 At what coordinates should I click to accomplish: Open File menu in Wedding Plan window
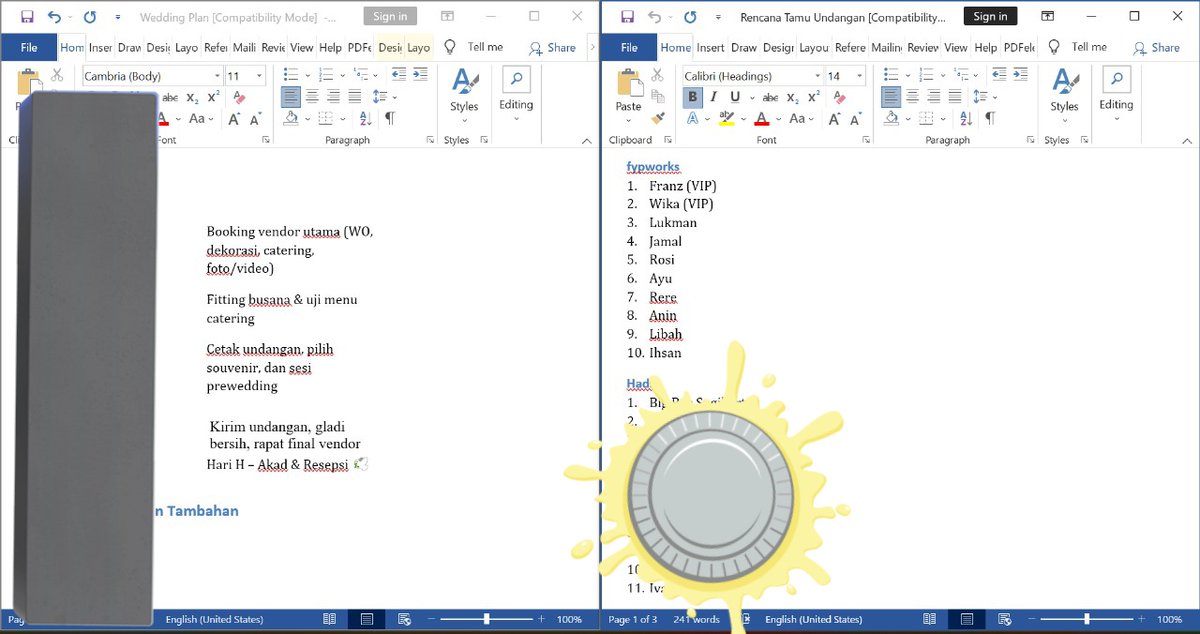point(29,47)
